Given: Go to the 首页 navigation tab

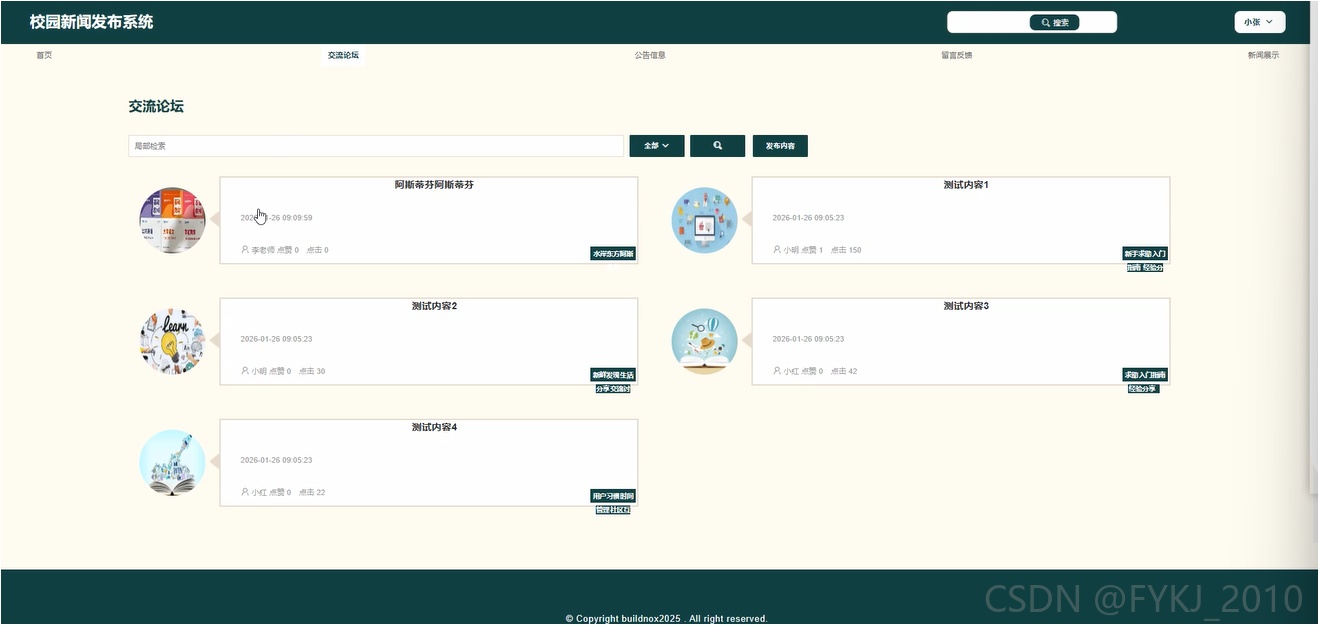Looking at the screenshot, I should coord(44,55).
